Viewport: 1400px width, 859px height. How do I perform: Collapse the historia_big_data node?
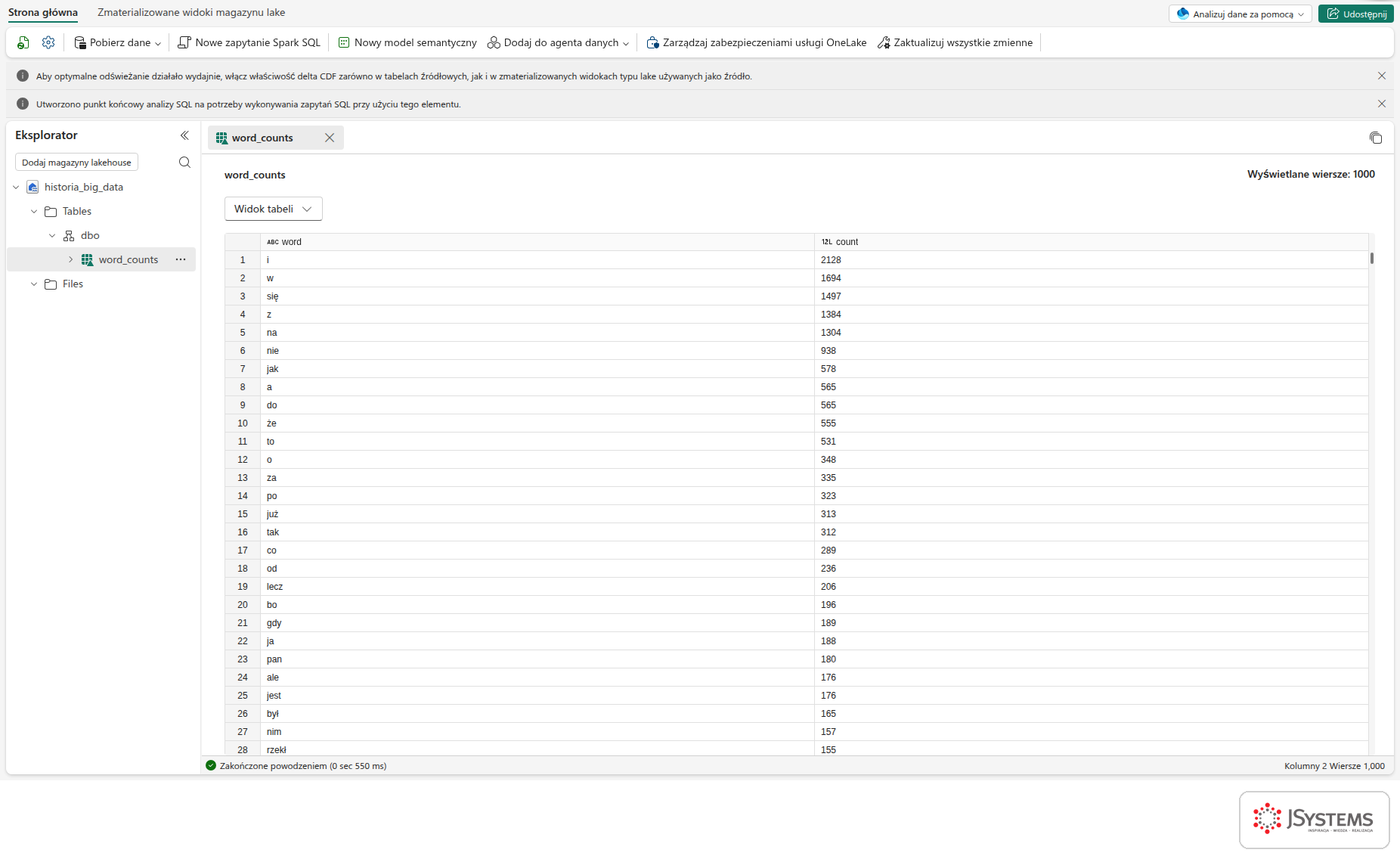16,188
